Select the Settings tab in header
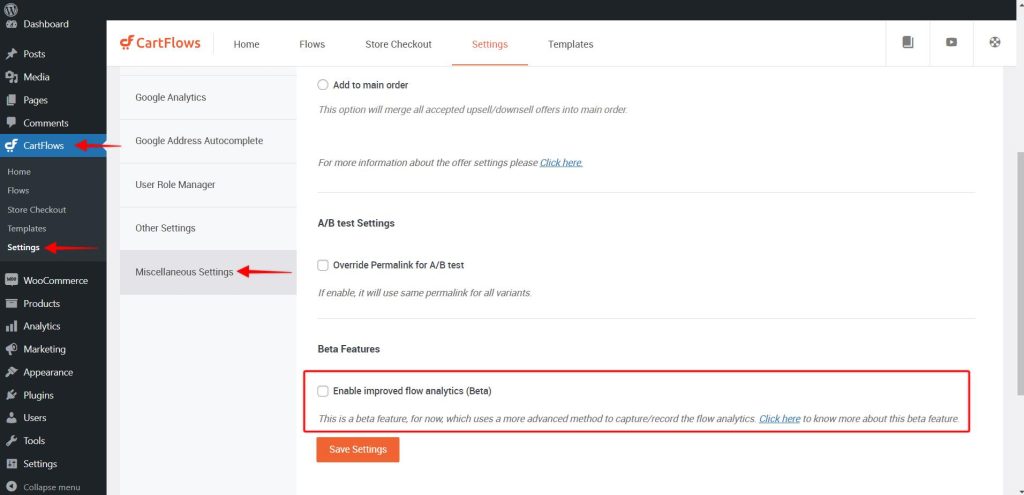Screen dimensions: 1024x495 (x=490, y=44)
